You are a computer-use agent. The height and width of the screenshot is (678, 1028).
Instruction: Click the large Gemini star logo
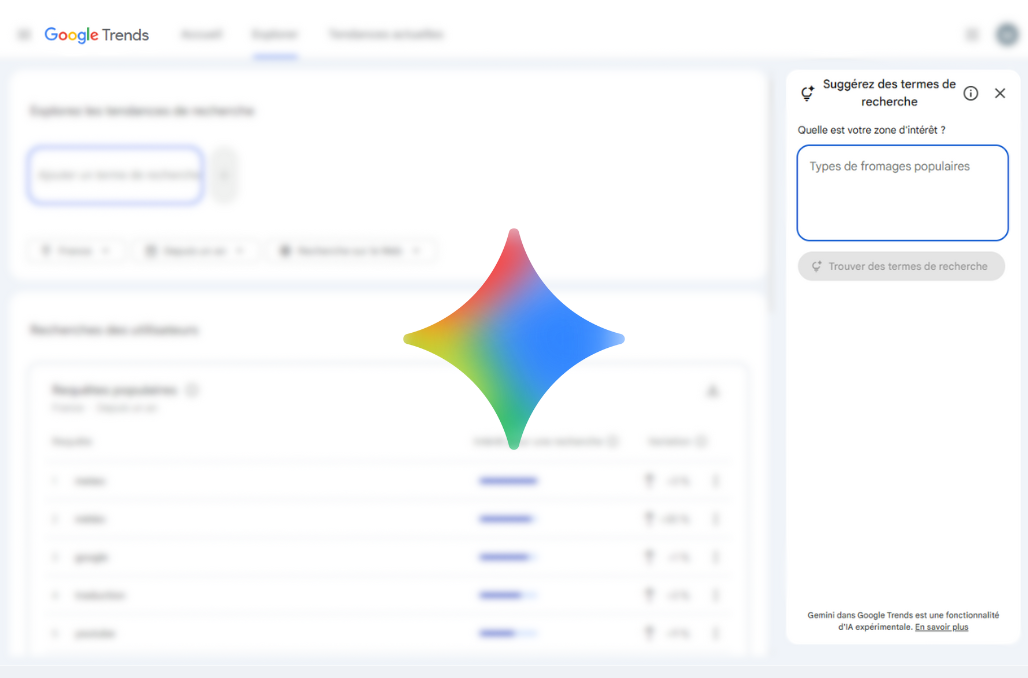pos(513,338)
